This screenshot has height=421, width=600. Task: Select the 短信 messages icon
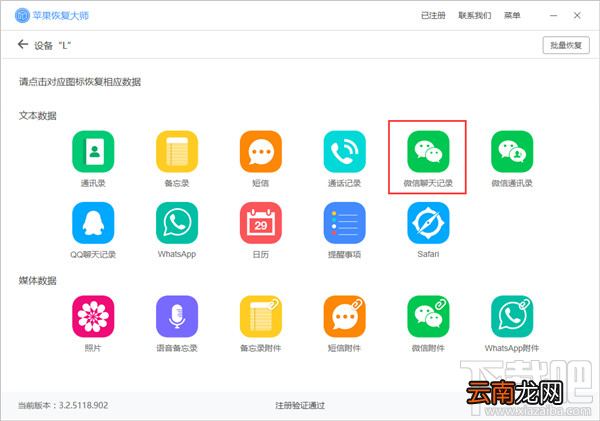261,152
